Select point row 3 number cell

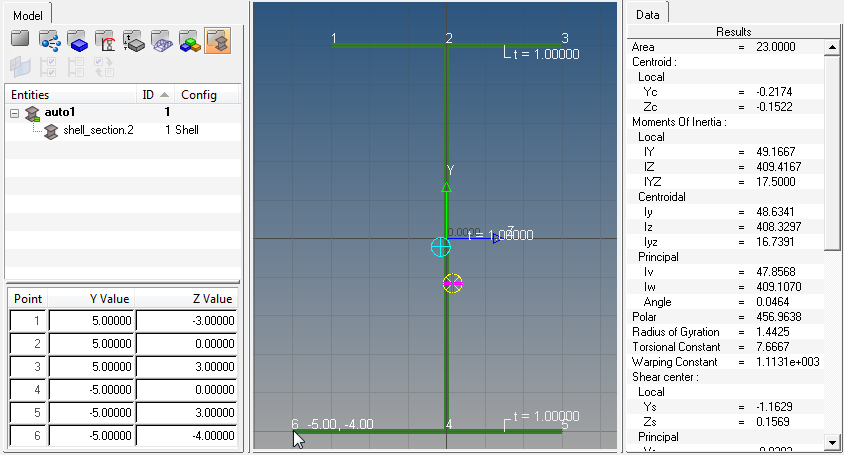(x=28, y=367)
